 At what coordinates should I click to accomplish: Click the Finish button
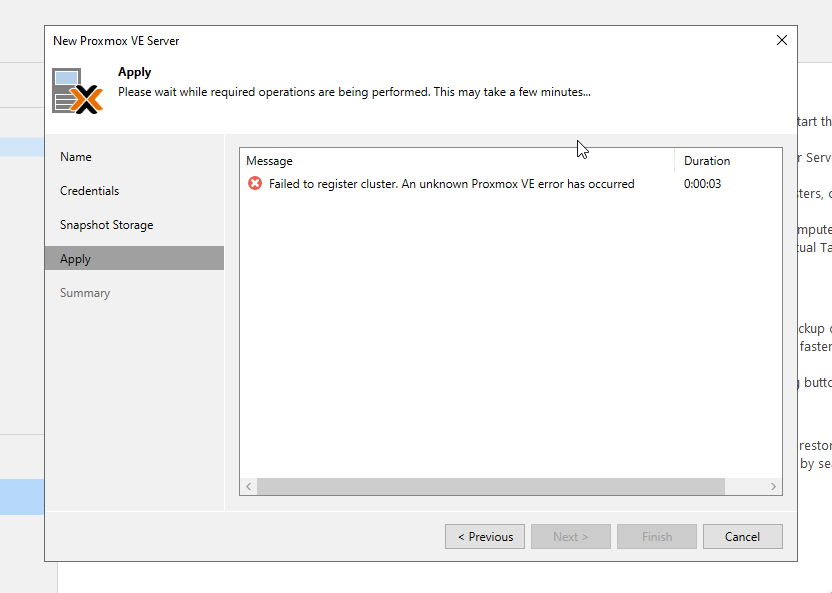coord(657,537)
